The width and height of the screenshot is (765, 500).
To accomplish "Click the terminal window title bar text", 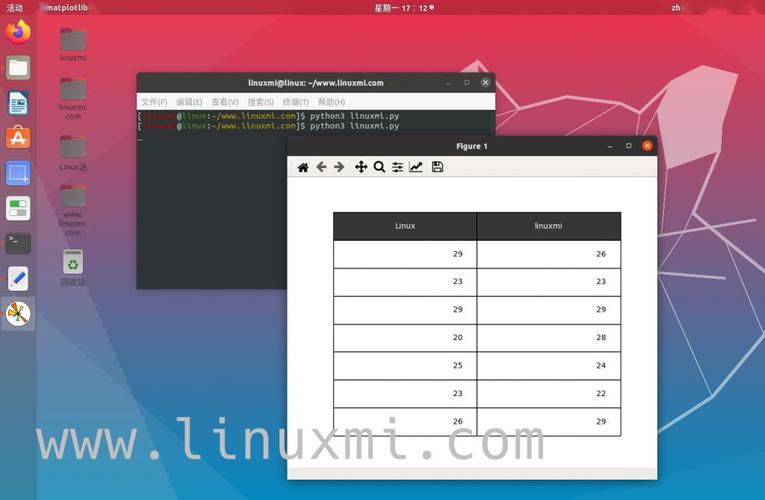I will click(316, 83).
